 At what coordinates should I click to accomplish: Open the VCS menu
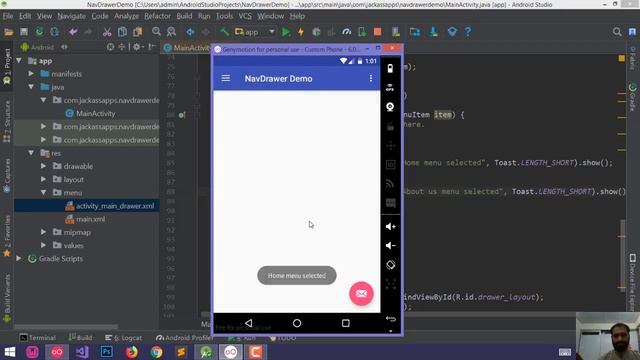tap(245, 16)
